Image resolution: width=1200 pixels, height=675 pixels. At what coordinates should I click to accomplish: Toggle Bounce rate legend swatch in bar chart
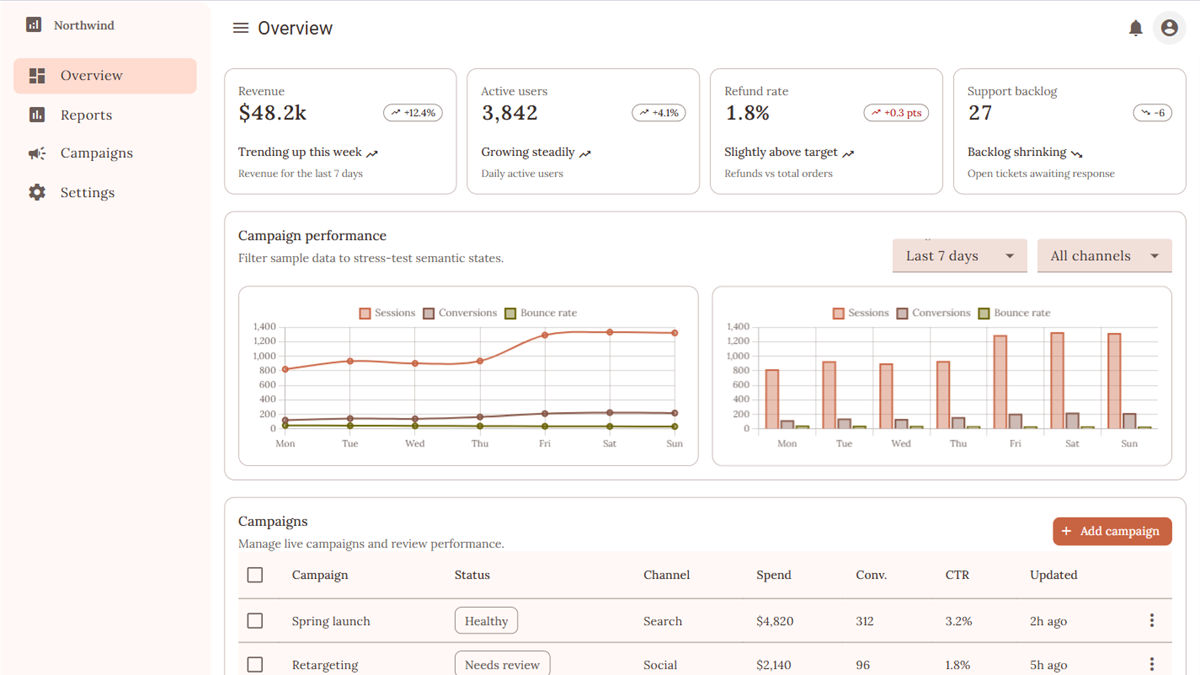984,313
